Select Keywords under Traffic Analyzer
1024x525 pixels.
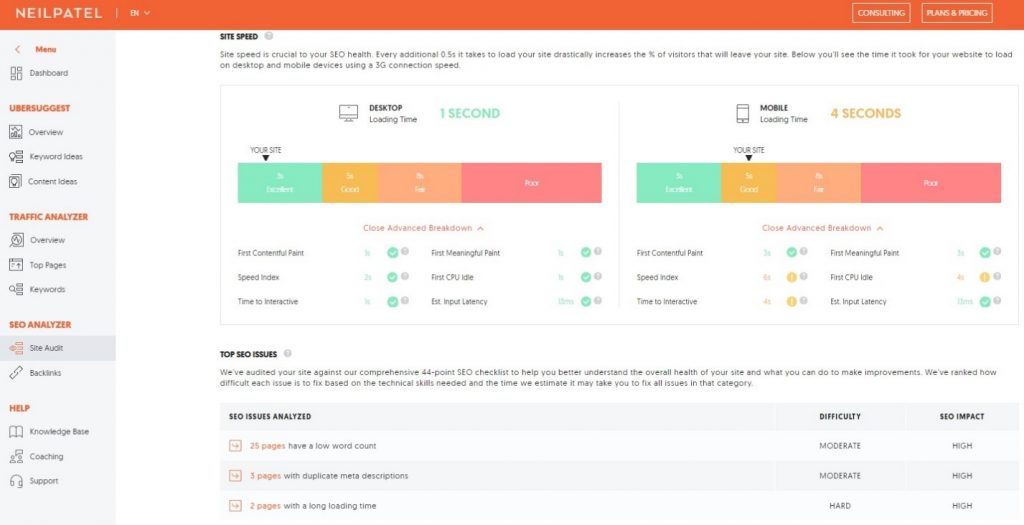click(x=47, y=289)
